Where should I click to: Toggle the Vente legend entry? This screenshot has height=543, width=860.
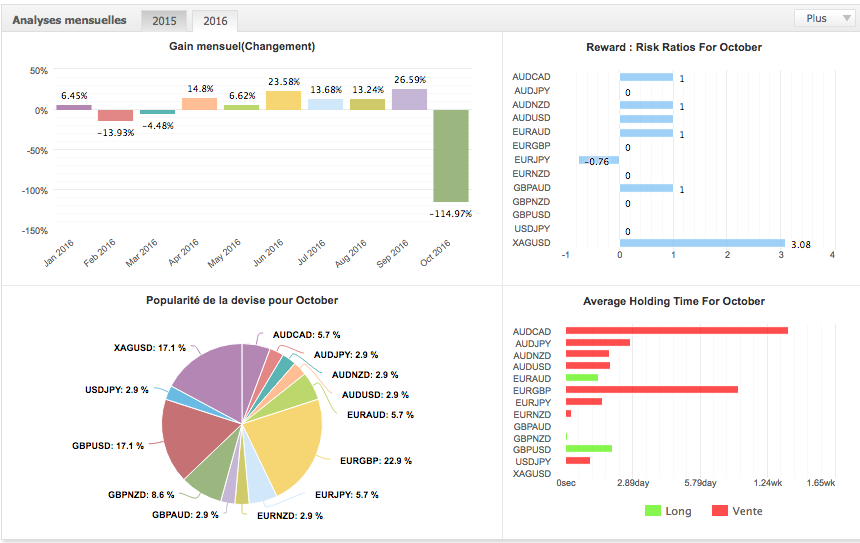coord(737,511)
